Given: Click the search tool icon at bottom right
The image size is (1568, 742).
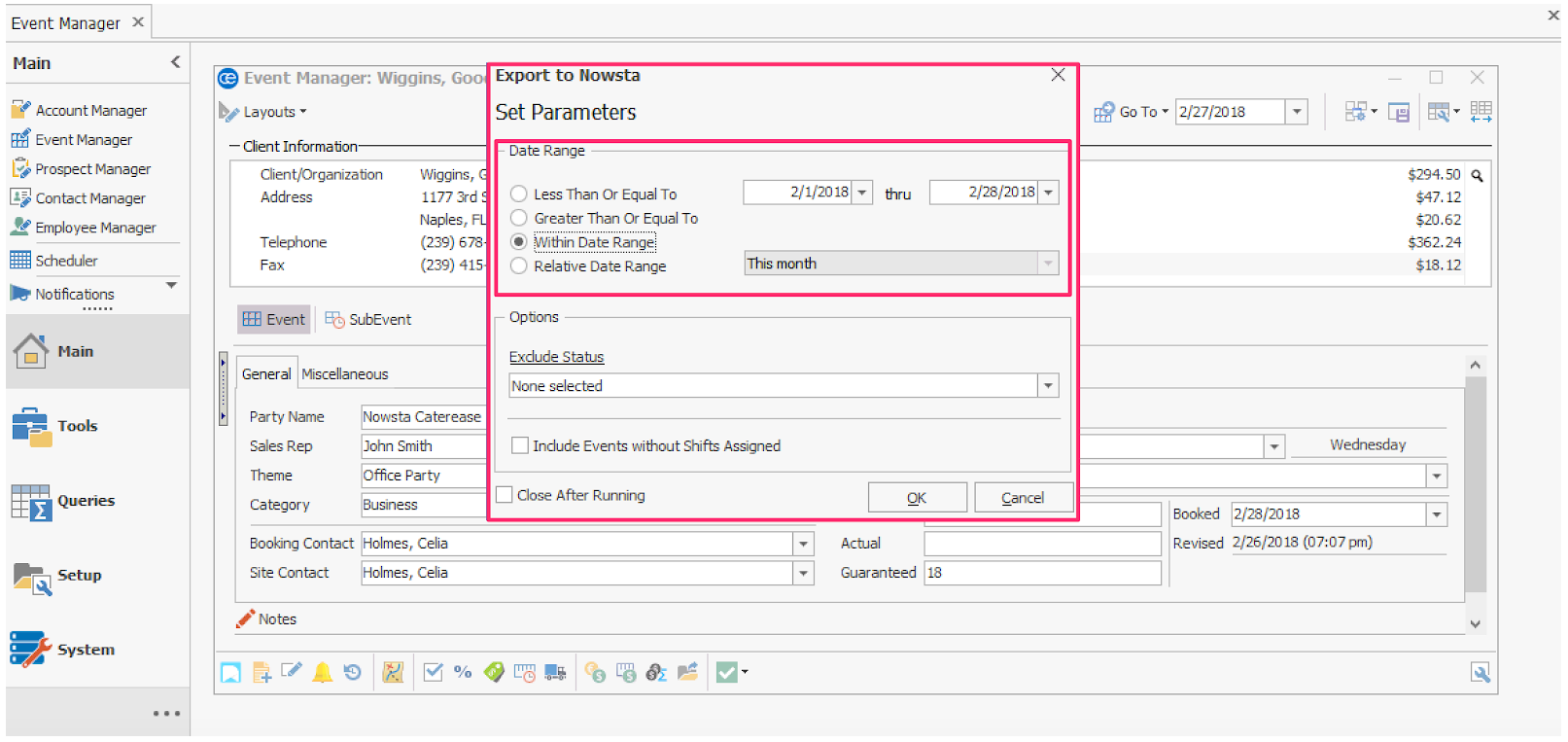Looking at the screenshot, I should pos(1481,673).
